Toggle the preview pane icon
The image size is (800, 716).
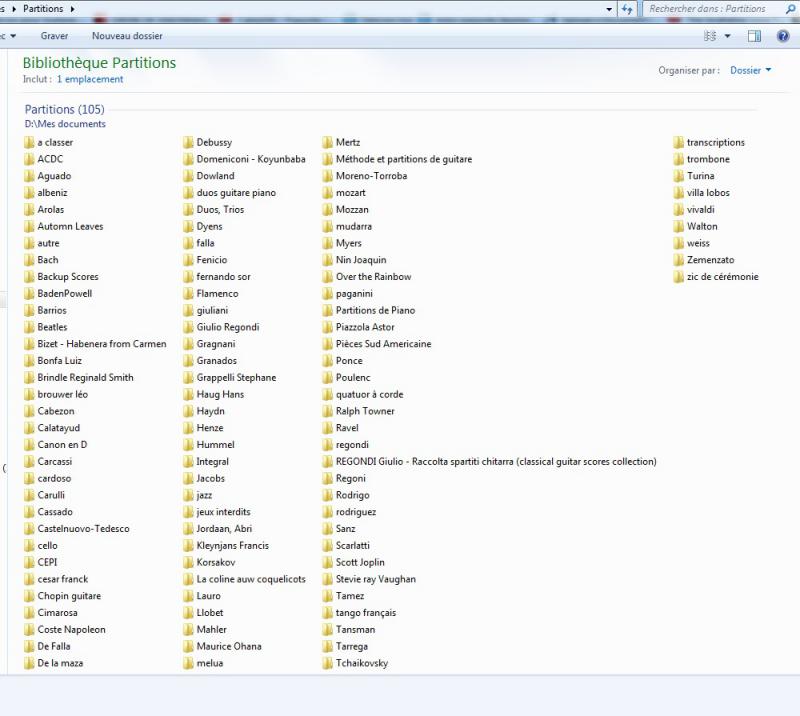tap(755, 36)
